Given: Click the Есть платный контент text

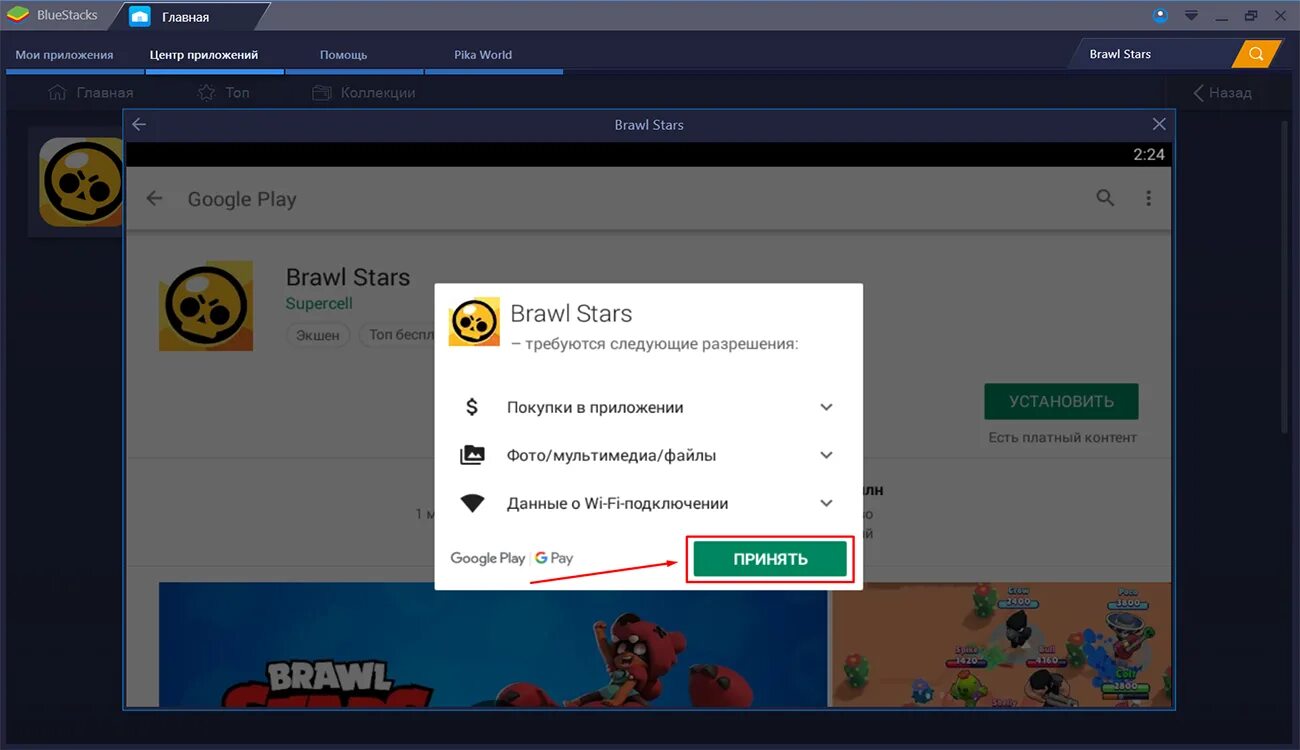Looking at the screenshot, I should pyautogui.click(x=1062, y=437).
